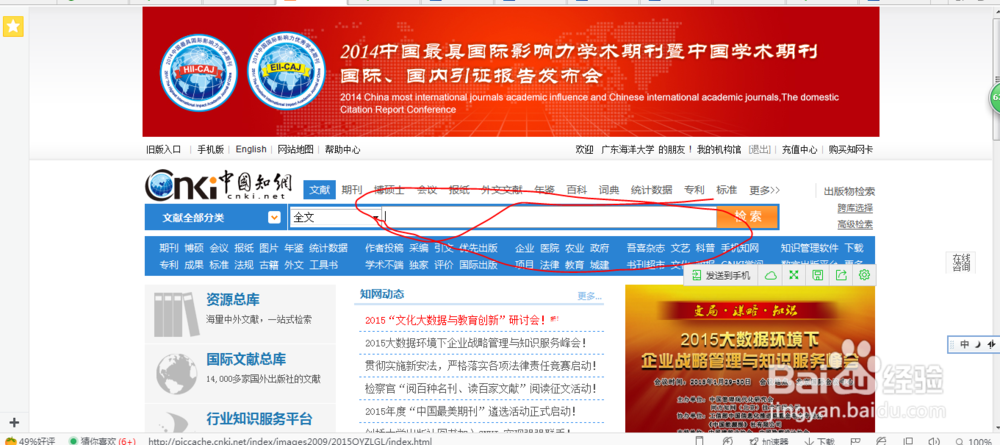This screenshot has height=445, width=1000.
Task: Open 国际文献总库 link
Action: (246, 359)
